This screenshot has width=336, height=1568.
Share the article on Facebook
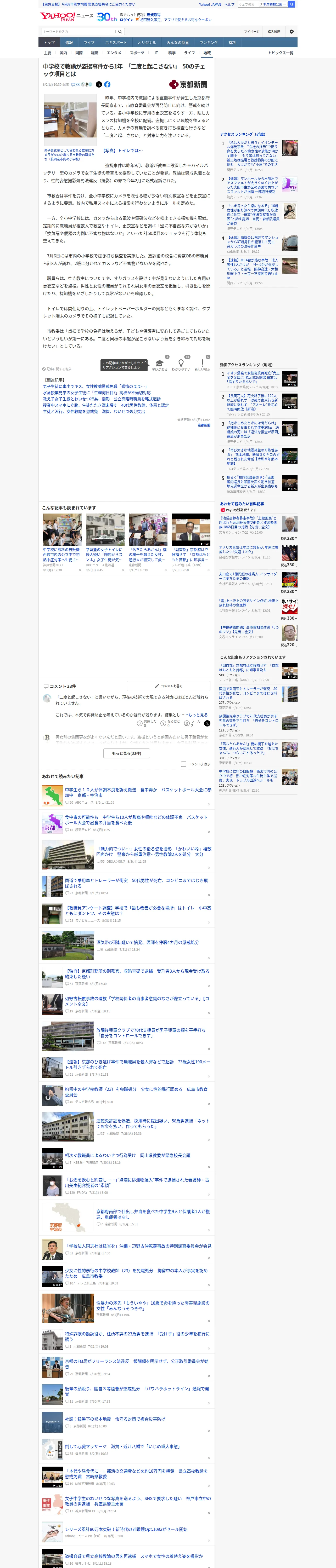pos(107,85)
